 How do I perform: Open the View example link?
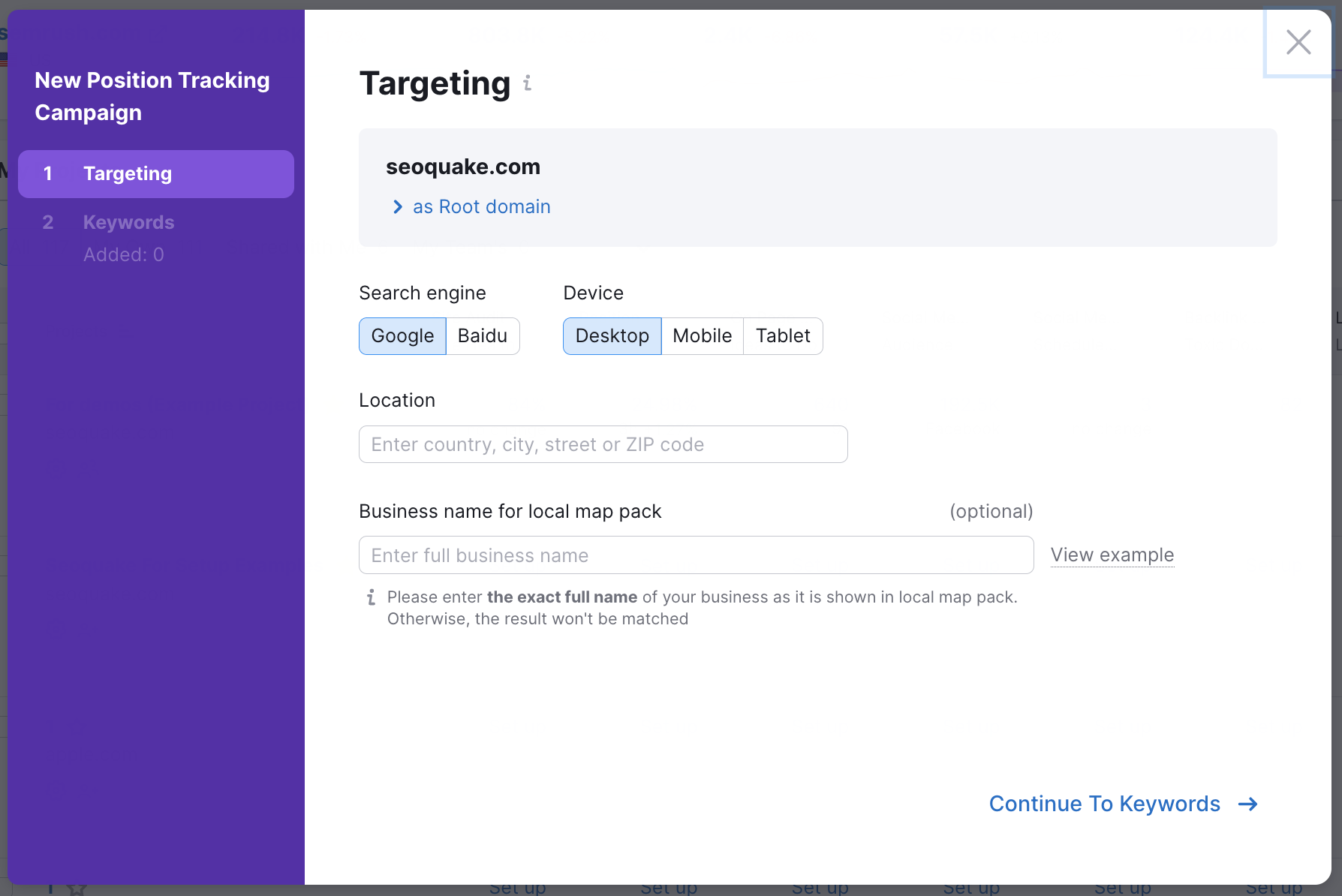click(1112, 555)
